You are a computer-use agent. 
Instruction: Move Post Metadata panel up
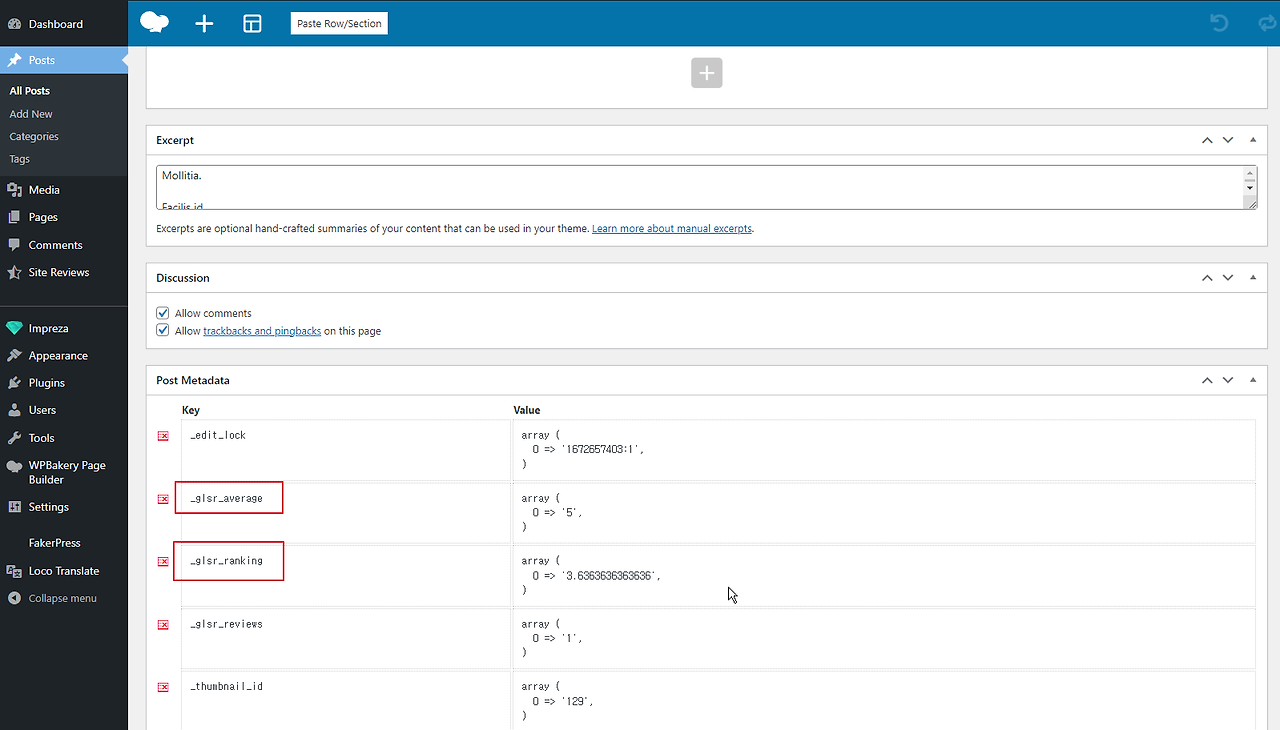[1207, 380]
